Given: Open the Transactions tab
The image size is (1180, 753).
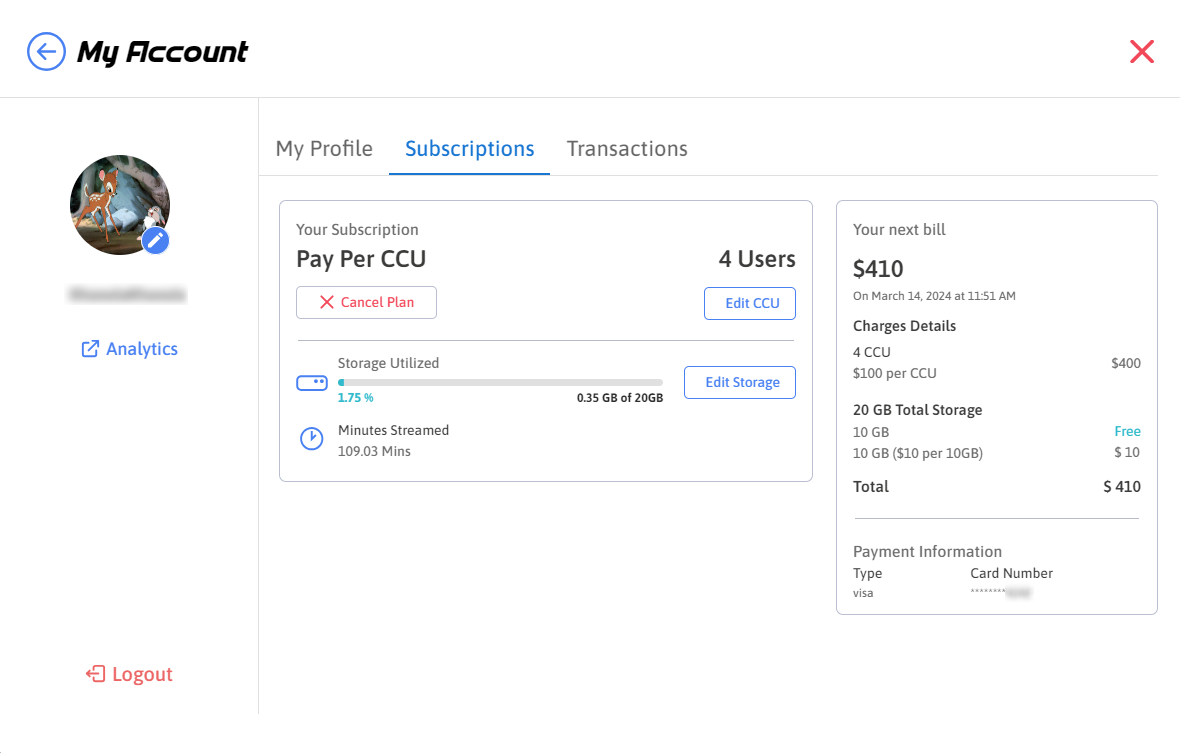Looking at the screenshot, I should coord(627,149).
